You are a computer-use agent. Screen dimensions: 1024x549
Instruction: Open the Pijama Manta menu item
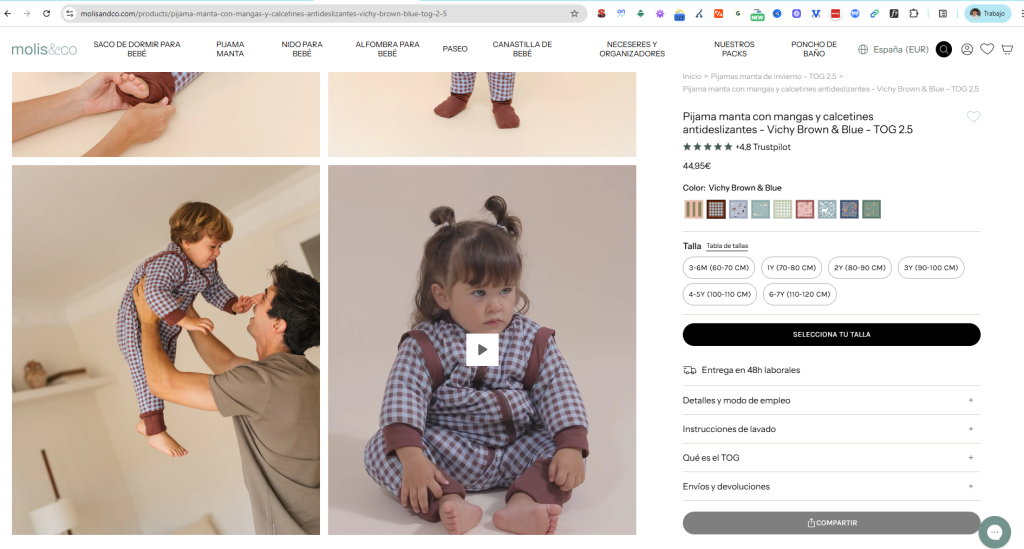tap(230, 49)
